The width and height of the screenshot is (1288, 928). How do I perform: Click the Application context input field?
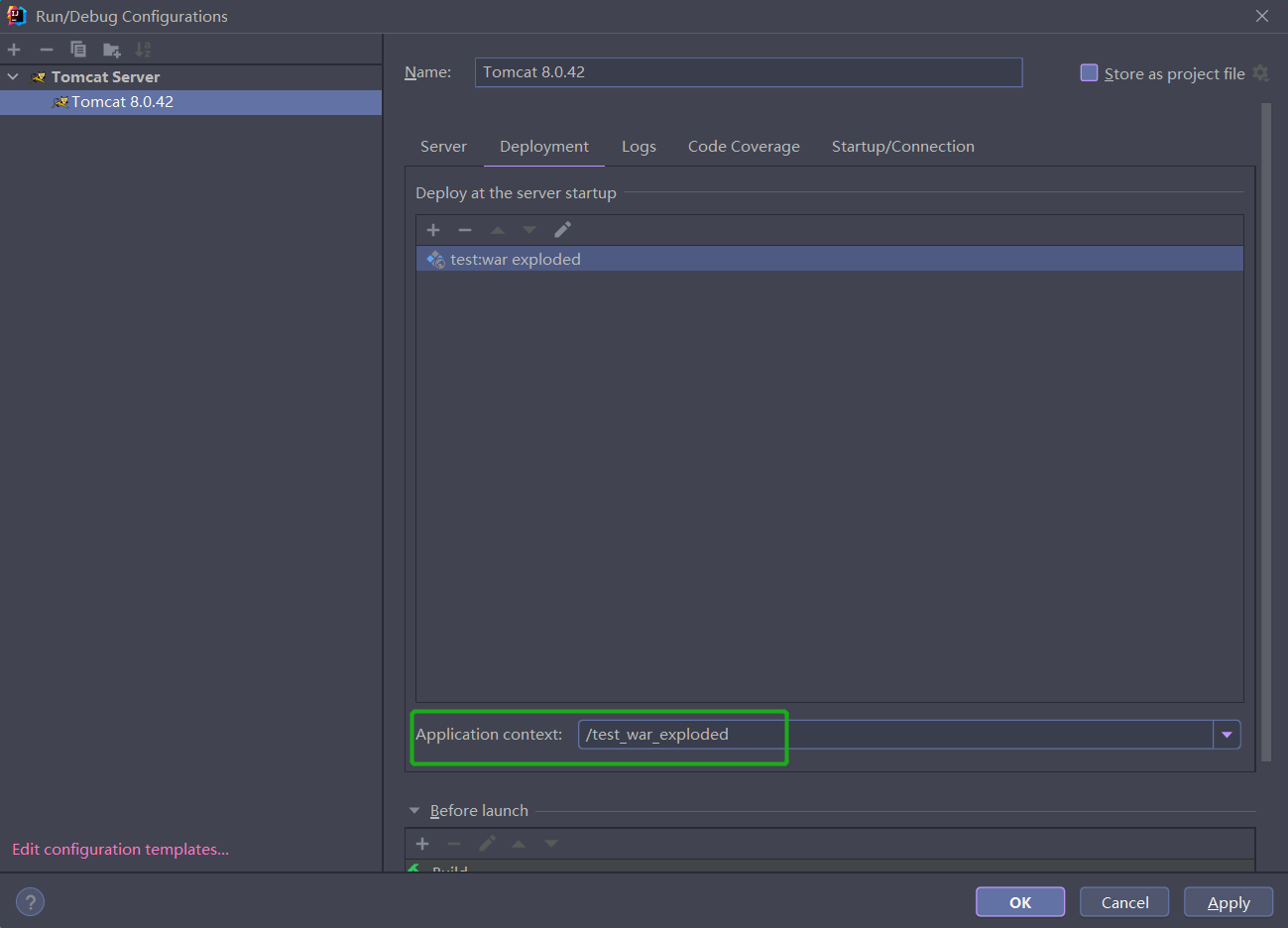point(895,735)
